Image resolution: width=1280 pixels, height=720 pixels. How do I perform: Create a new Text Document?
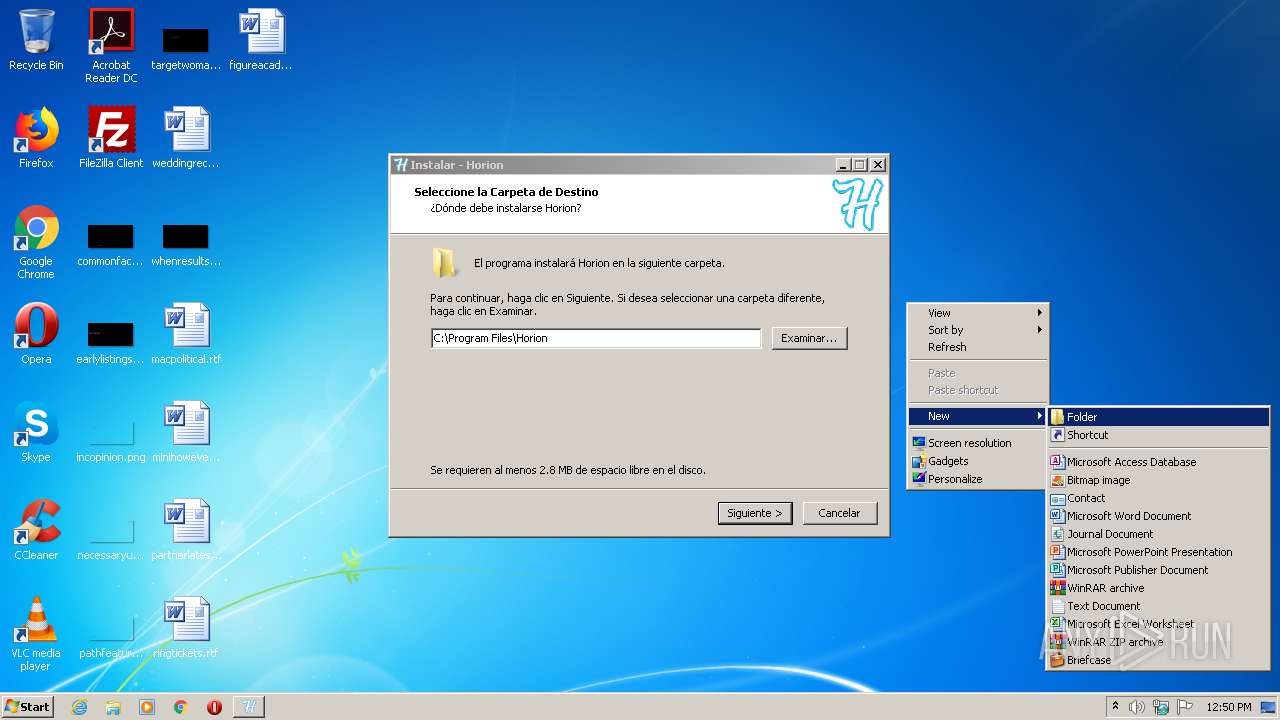(1158, 606)
